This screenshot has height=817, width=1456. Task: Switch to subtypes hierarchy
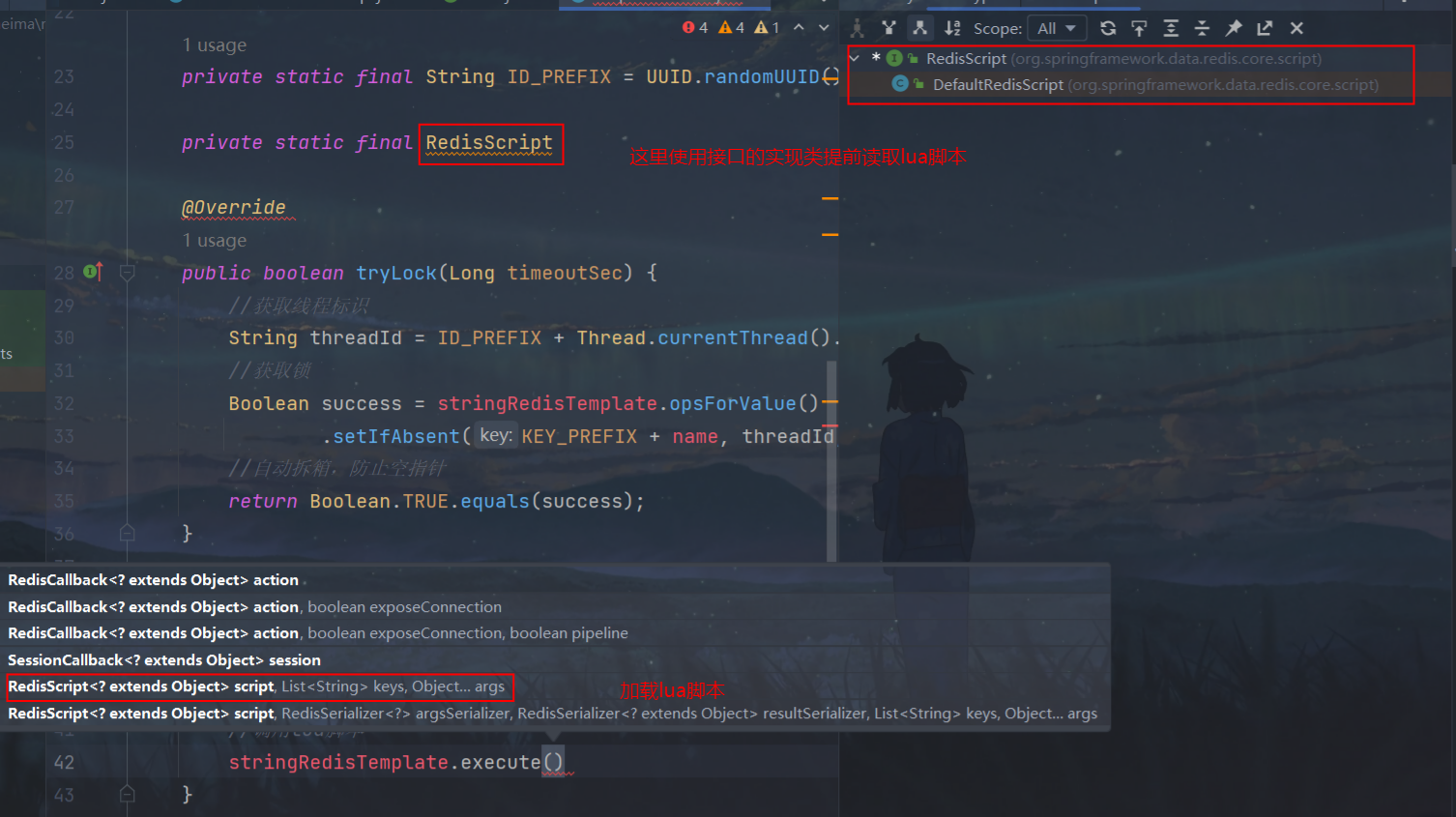[919, 28]
